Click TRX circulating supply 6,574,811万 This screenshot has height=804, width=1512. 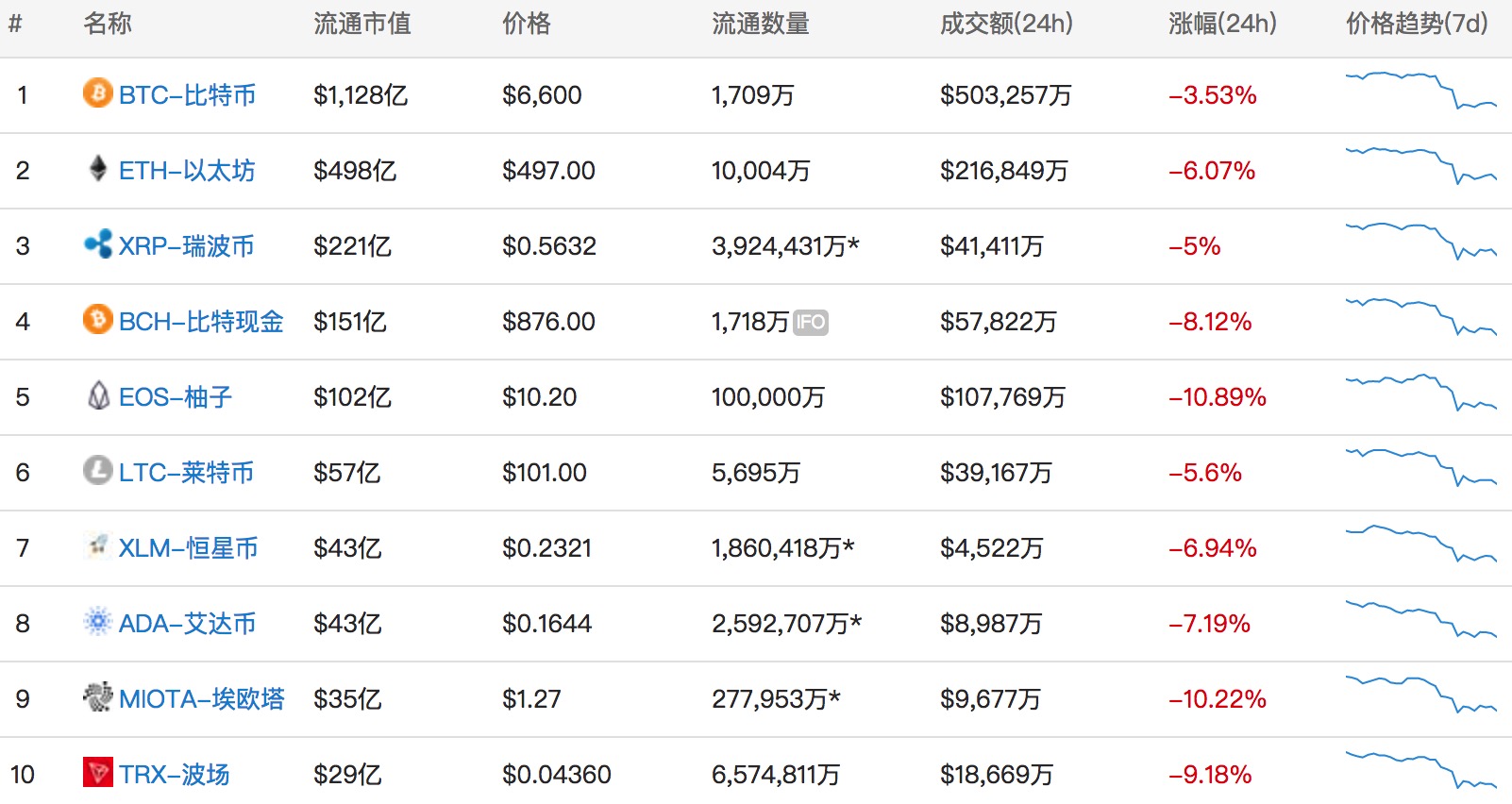pyautogui.click(x=776, y=775)
